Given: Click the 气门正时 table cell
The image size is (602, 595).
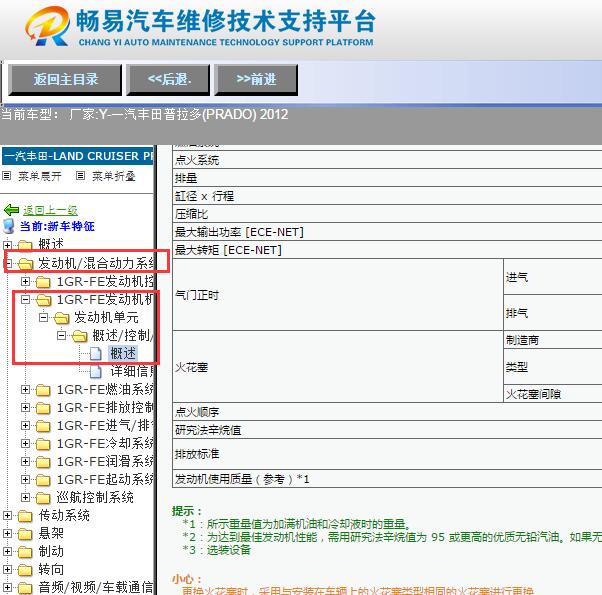Looking at the screenshot, I should (338, 295).
